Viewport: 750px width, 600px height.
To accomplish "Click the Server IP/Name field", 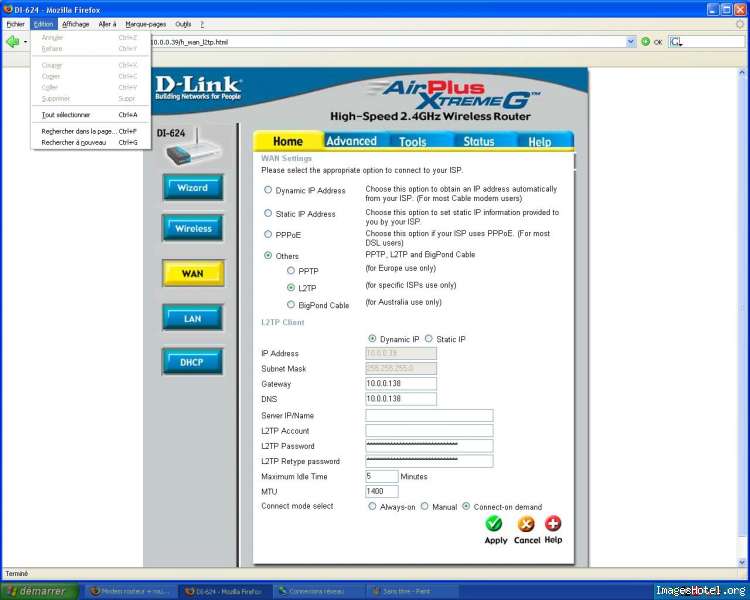I will point(429,415).
